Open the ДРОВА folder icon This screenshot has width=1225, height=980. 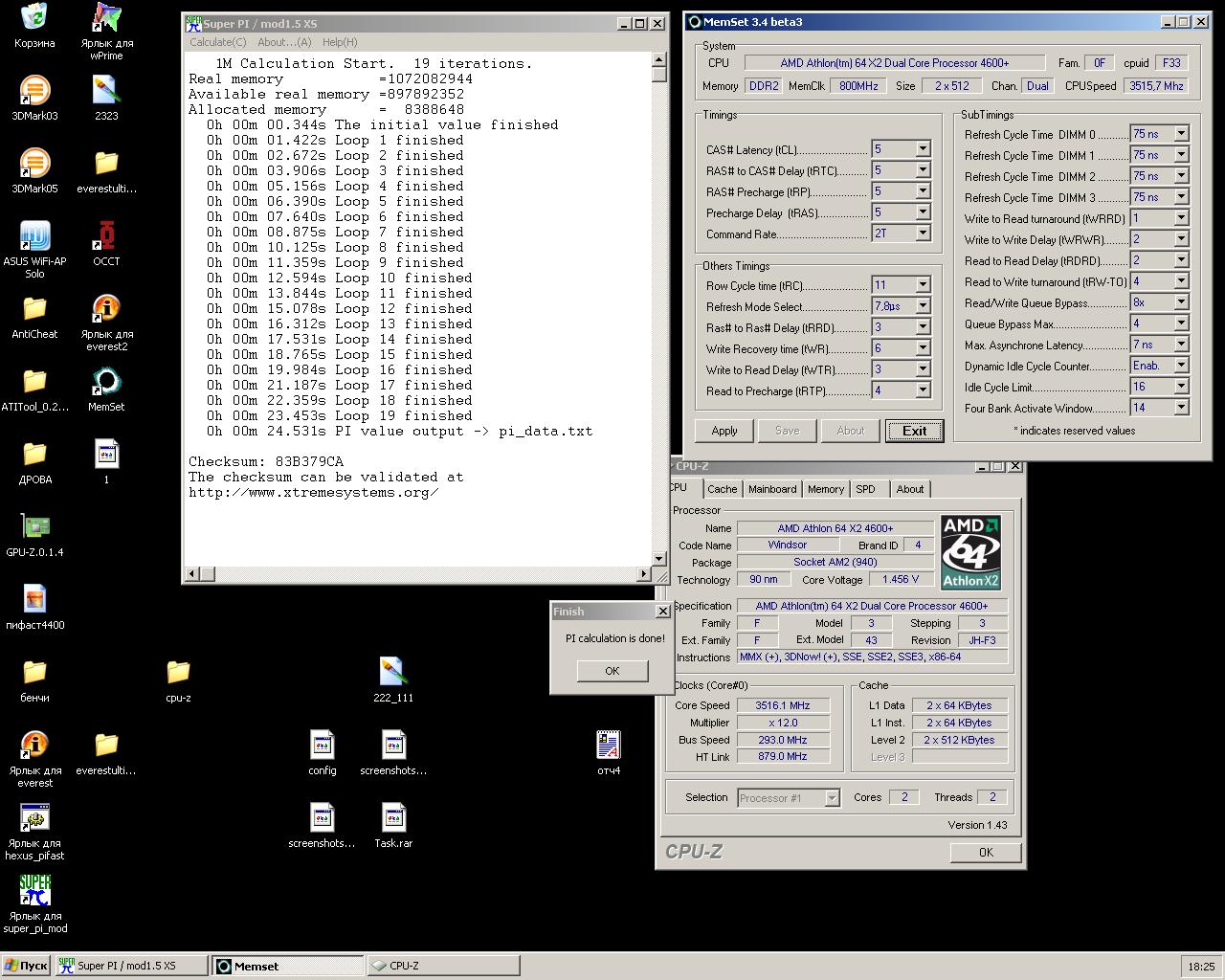[x=34, y=454]
